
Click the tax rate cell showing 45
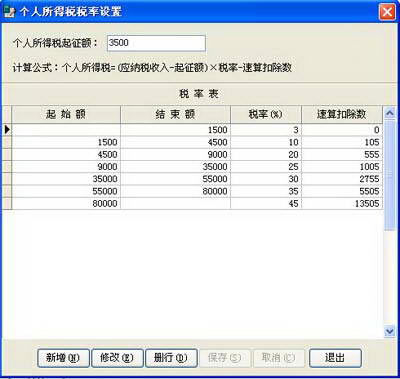coord(266,204)
